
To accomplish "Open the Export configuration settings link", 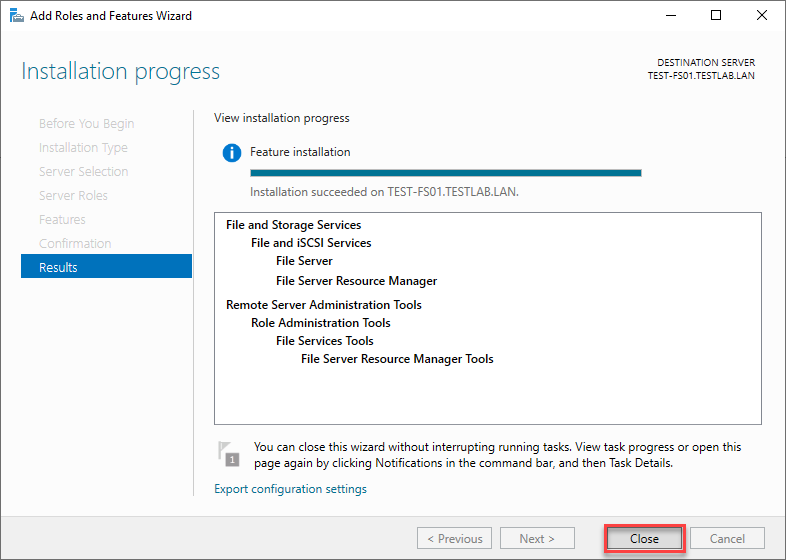I will [290, 489].
